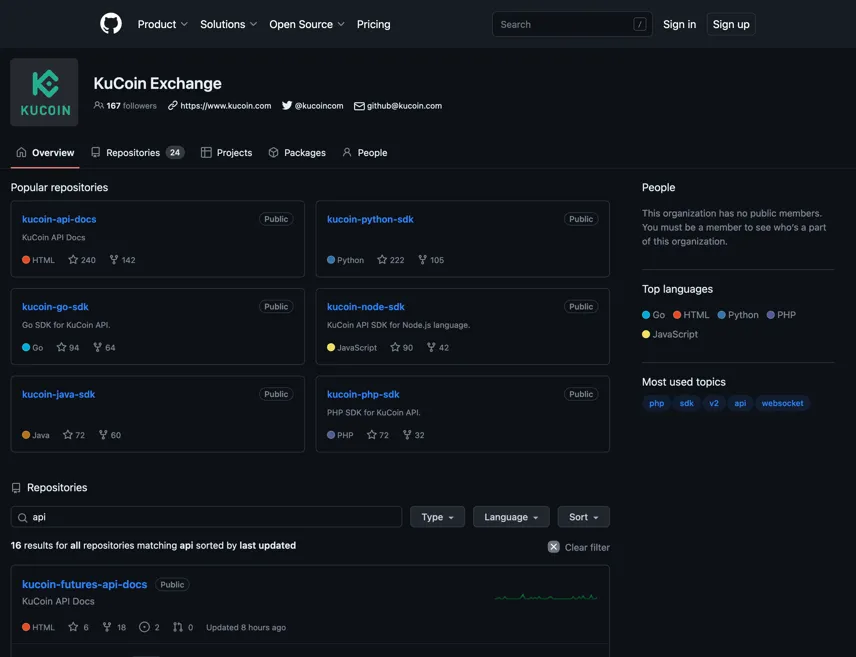This screenshot has width=856, height=657.
Task: Expand the Open Source menu
Action: point(307,25)
